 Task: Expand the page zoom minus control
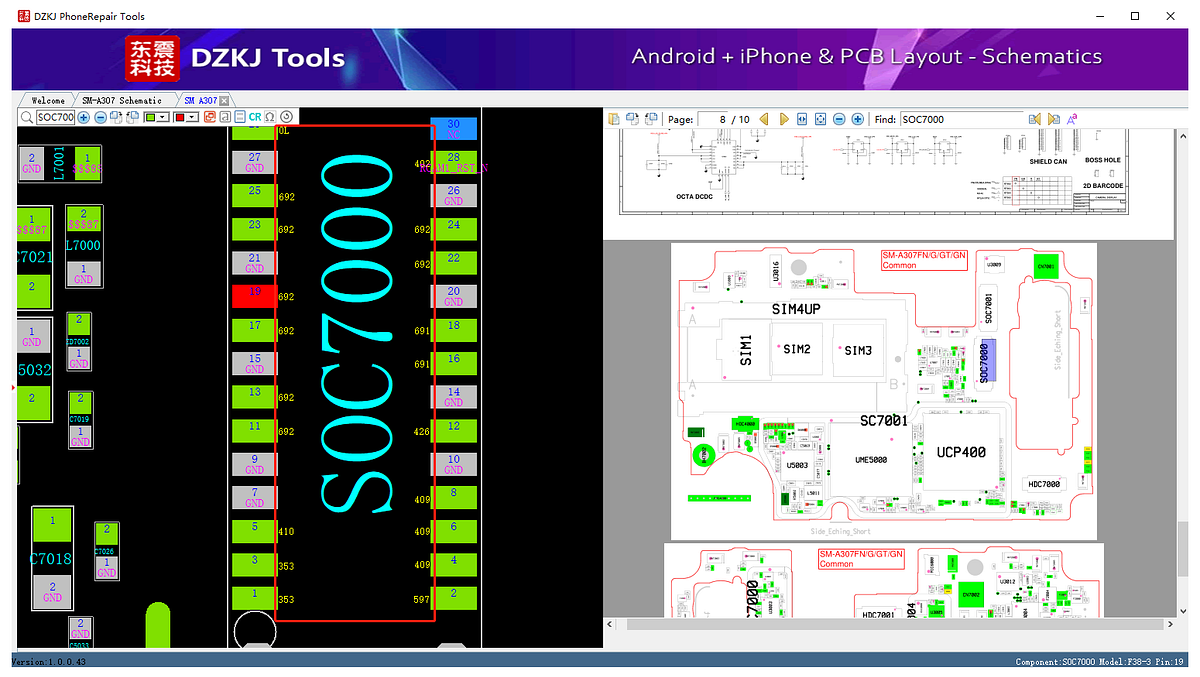[x=839, y=119]
